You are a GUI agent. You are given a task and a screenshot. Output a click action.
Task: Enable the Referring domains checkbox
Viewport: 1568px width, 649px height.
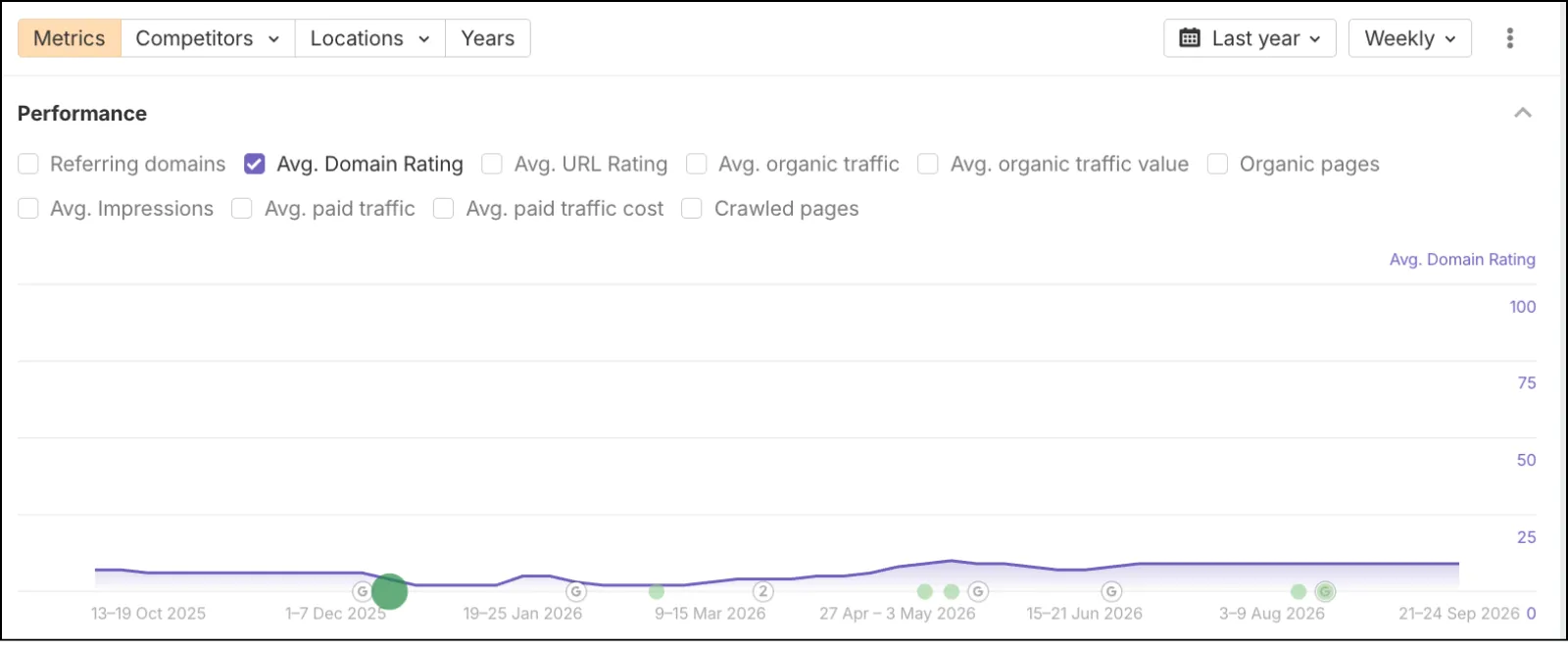(28, 164)
